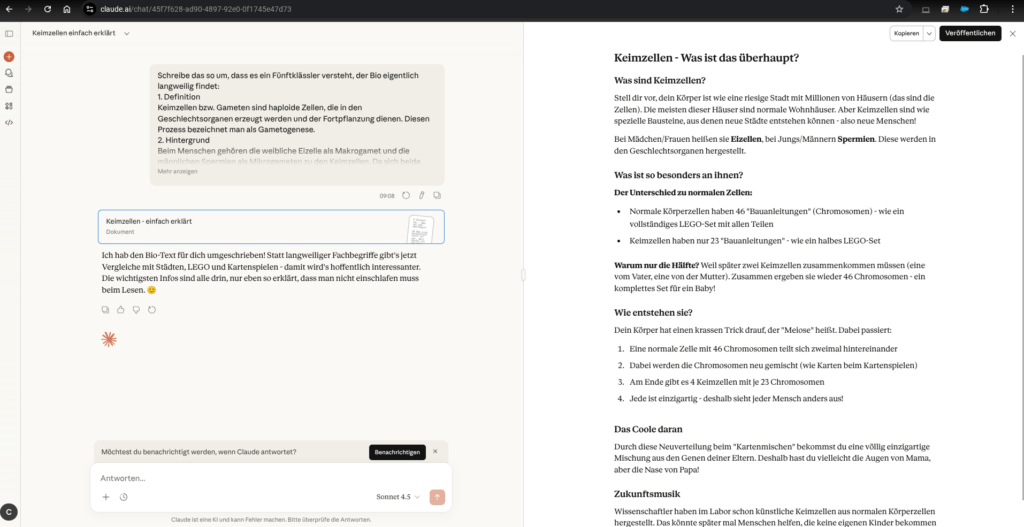Expand the arrow next to 'Kopieren'
The height and width of the screenshot is (527, 1024).
coord(929,33)
